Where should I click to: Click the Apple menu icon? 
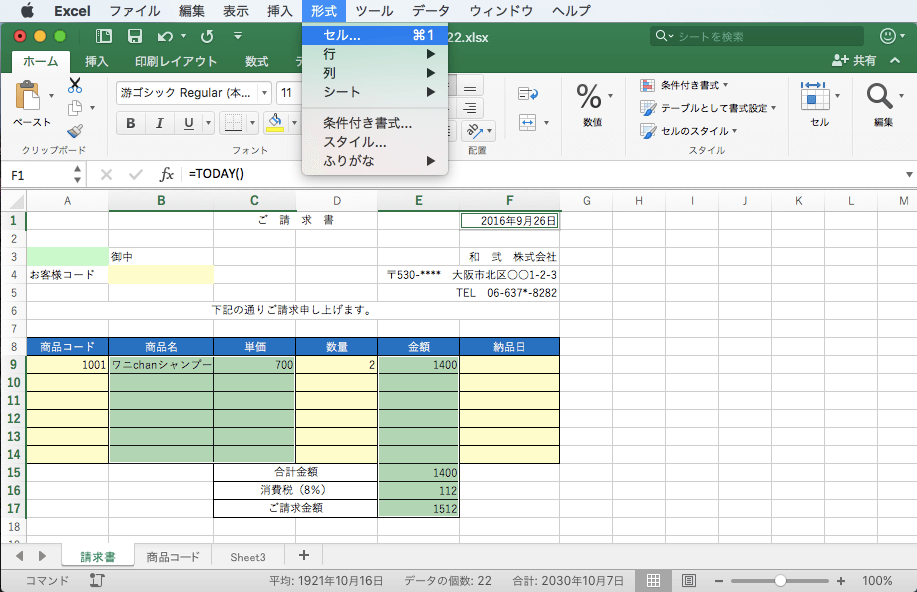pyautogui.click(x=27, y=11)
